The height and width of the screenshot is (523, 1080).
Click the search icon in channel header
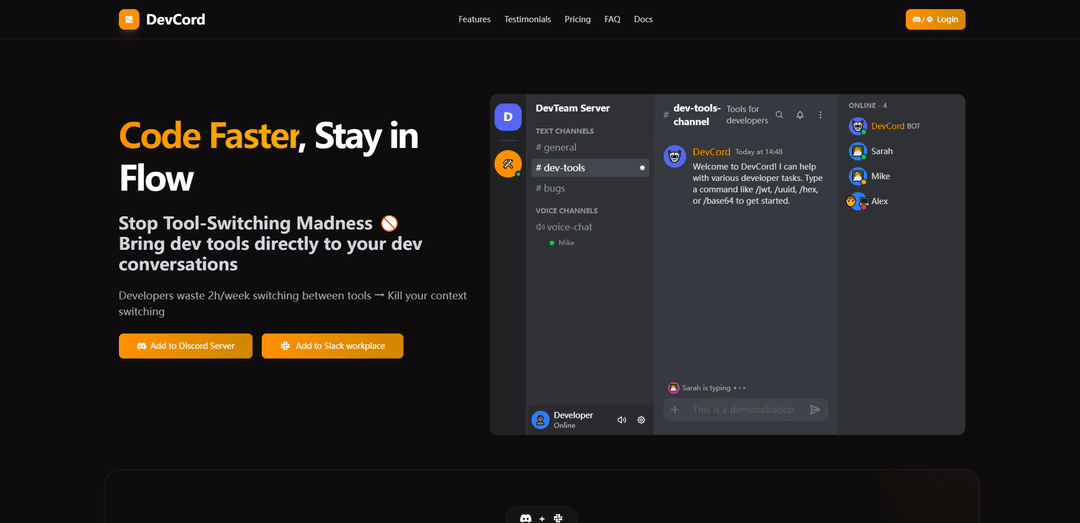coord(780,115)
